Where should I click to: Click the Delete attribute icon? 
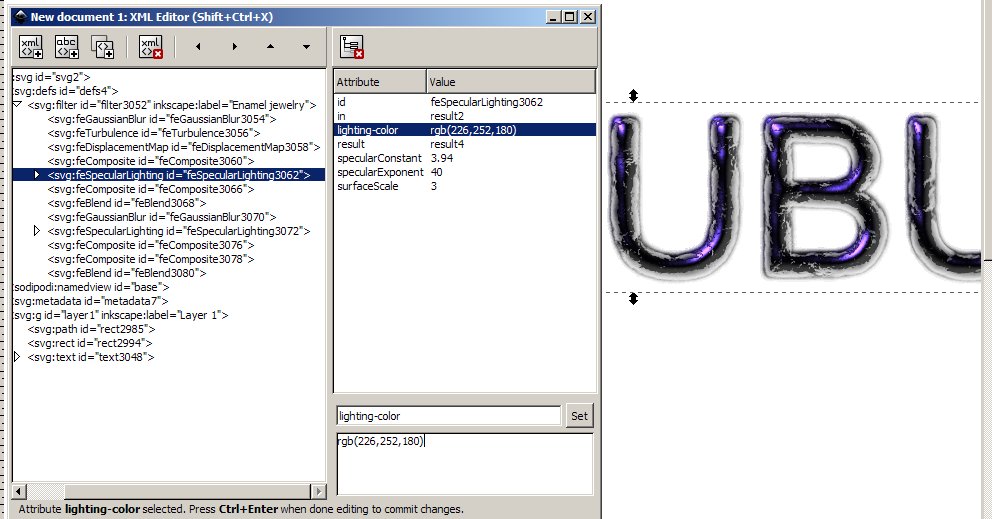[351, 46]
